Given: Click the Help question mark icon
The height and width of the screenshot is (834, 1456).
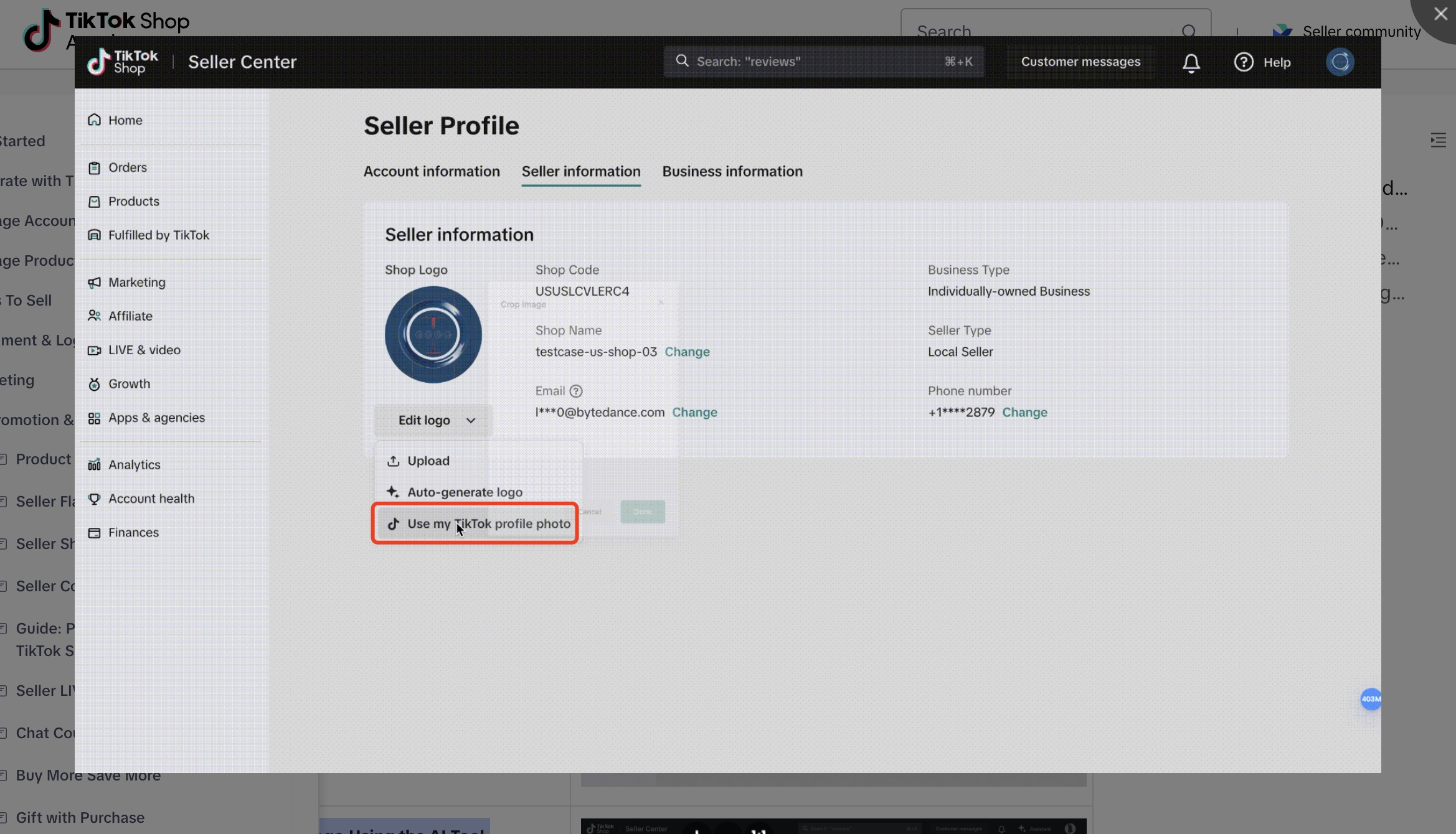Looking at the screenshot, I should coord(1243,62).
